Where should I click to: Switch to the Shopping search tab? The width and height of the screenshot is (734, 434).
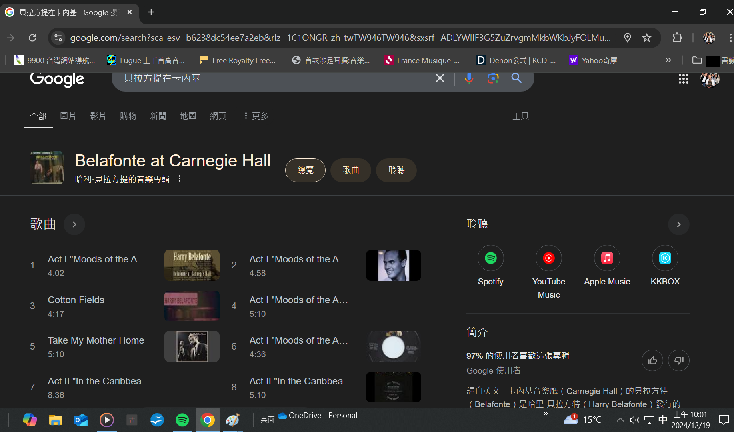tap(128, 116)
